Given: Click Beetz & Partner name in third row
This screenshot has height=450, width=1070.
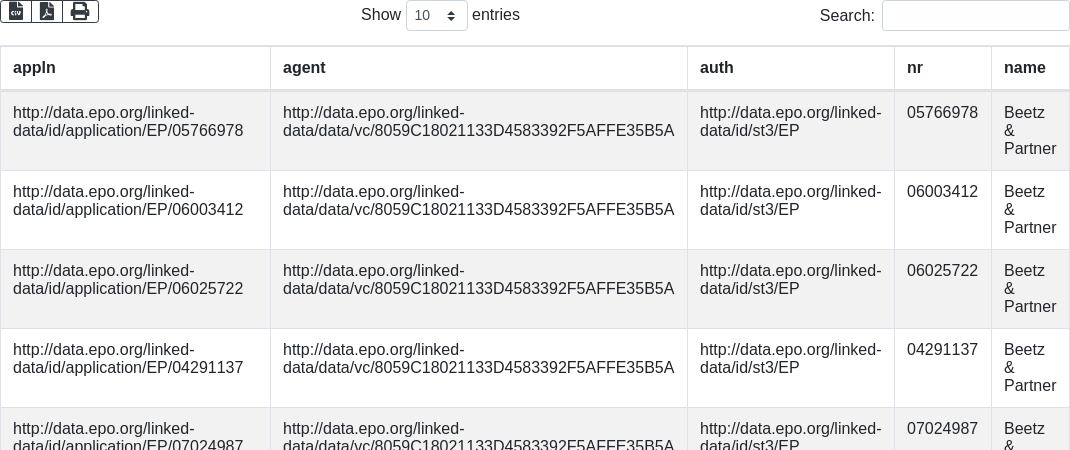Looking at the screenshot, I should coord(1029,289).
